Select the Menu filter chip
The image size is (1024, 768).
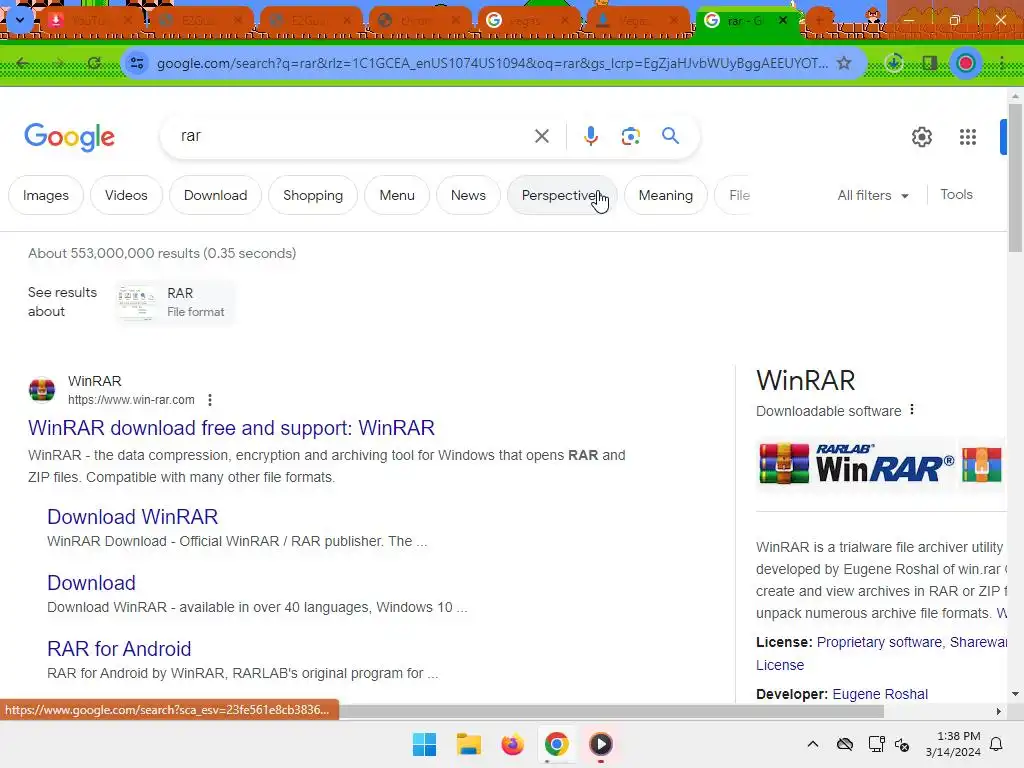point(397,195)
